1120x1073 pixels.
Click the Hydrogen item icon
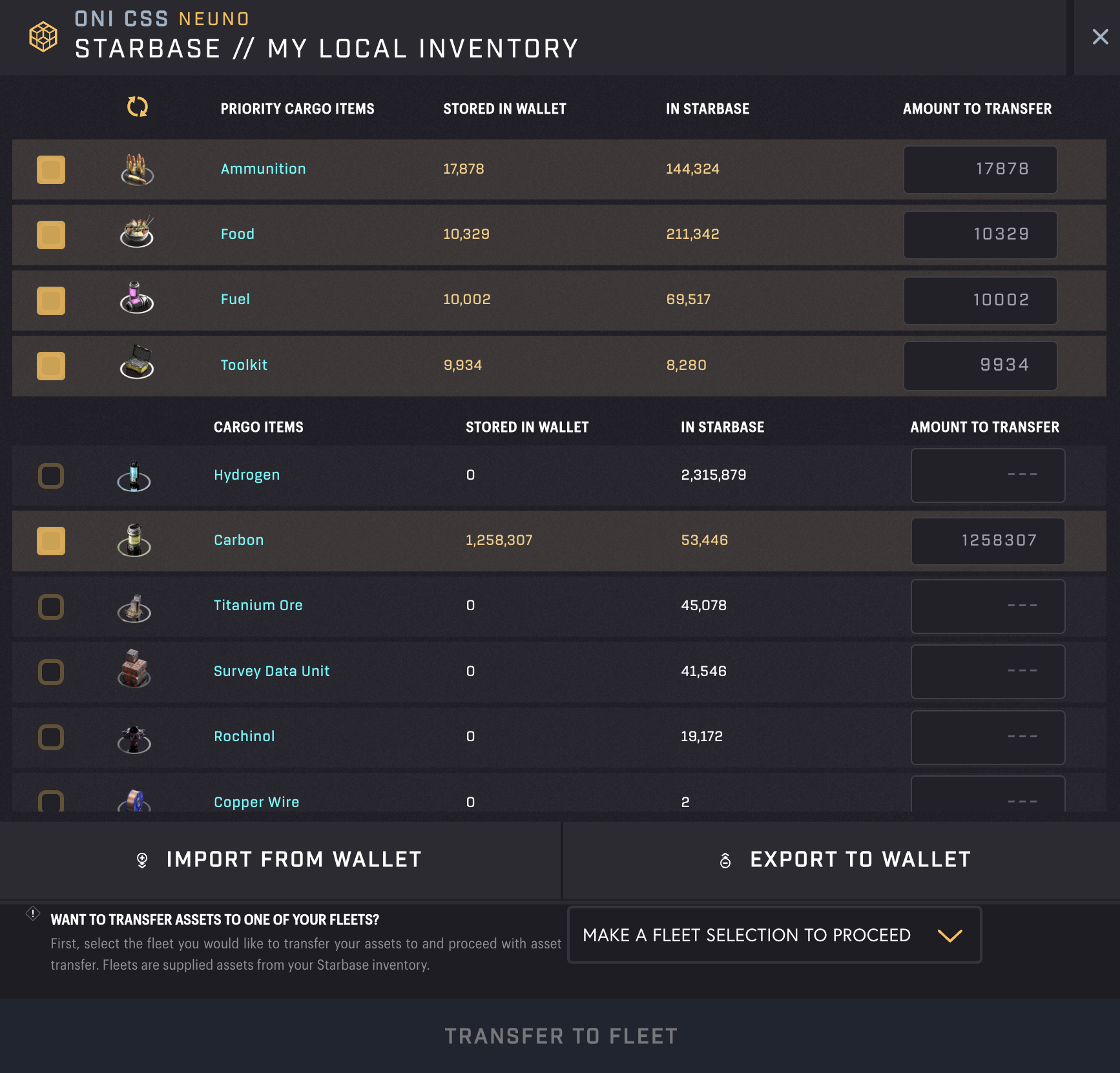click(134, 476)
